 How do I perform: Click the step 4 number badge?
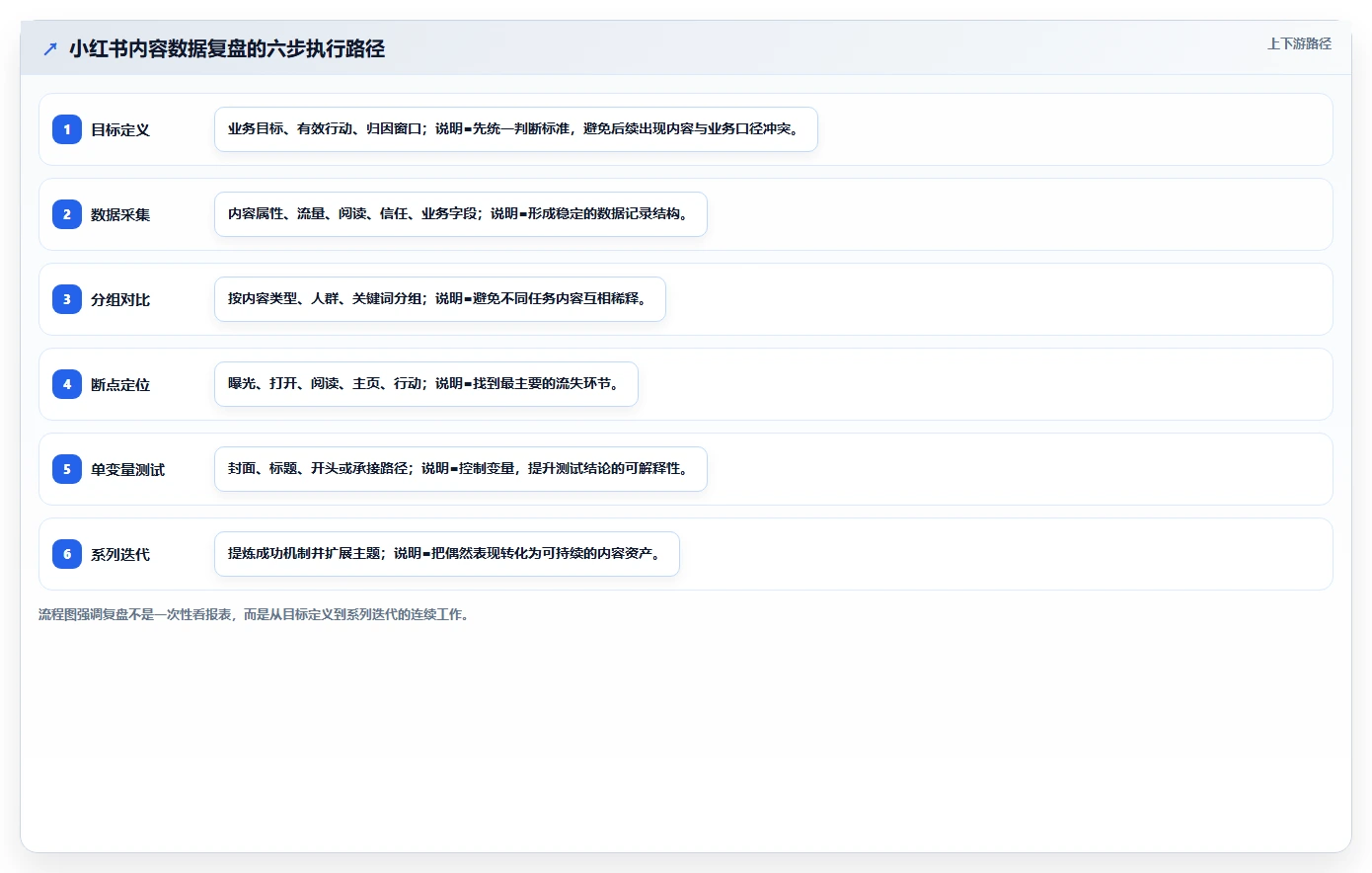(x=67, y=384)
